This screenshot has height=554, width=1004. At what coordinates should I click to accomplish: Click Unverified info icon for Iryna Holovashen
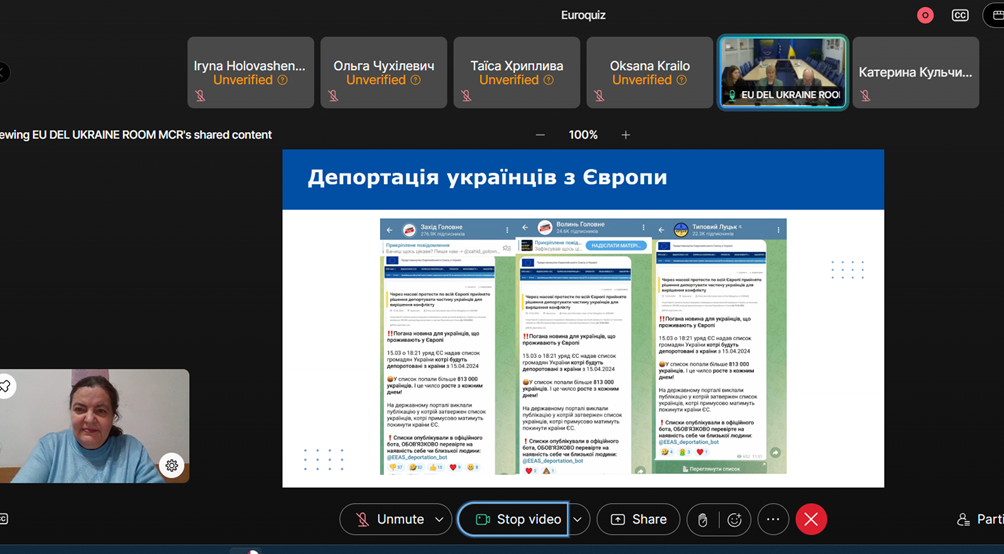click(282, 80)
